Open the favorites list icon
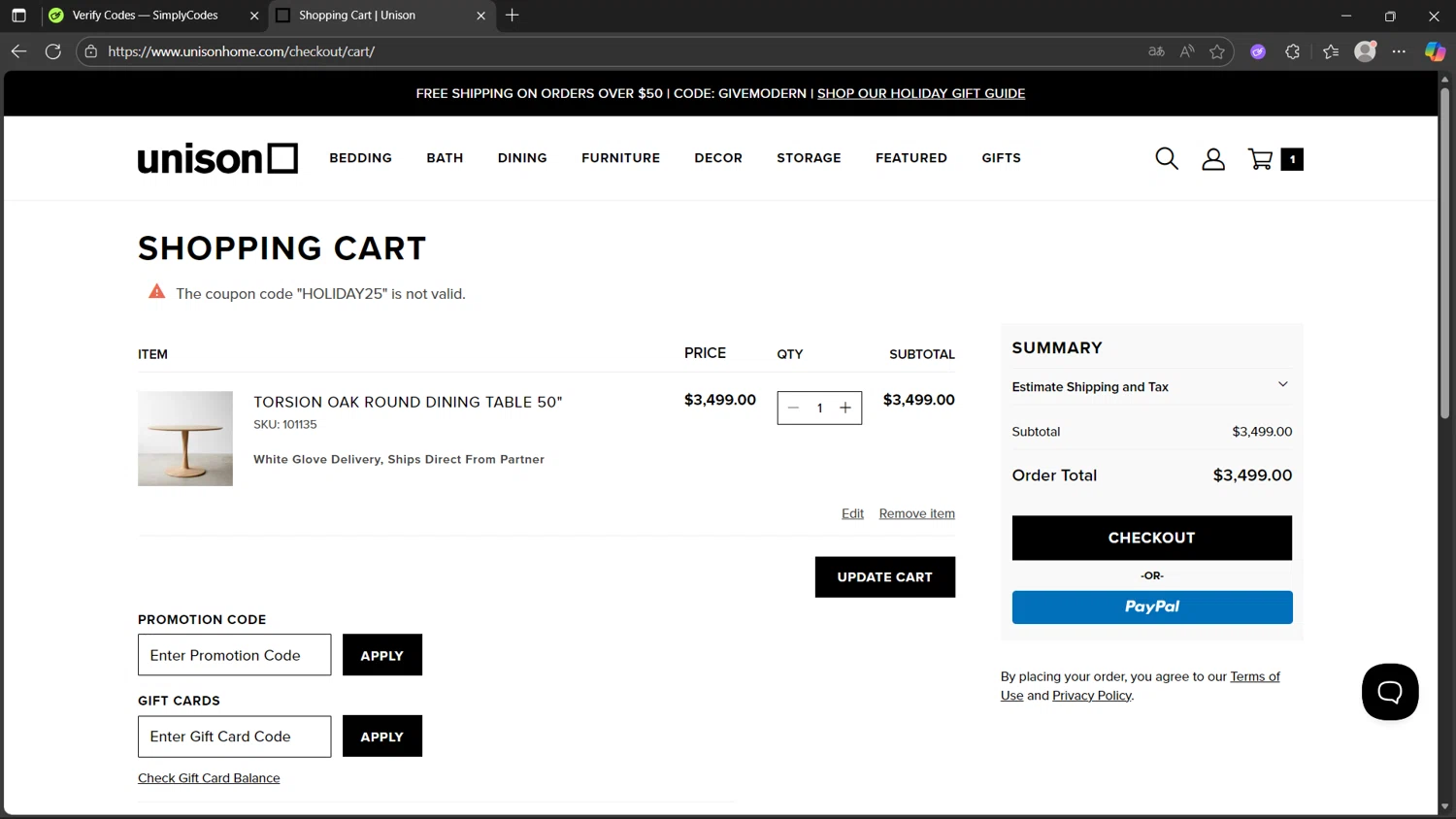1456x819 pixels. coord(1331,51)
